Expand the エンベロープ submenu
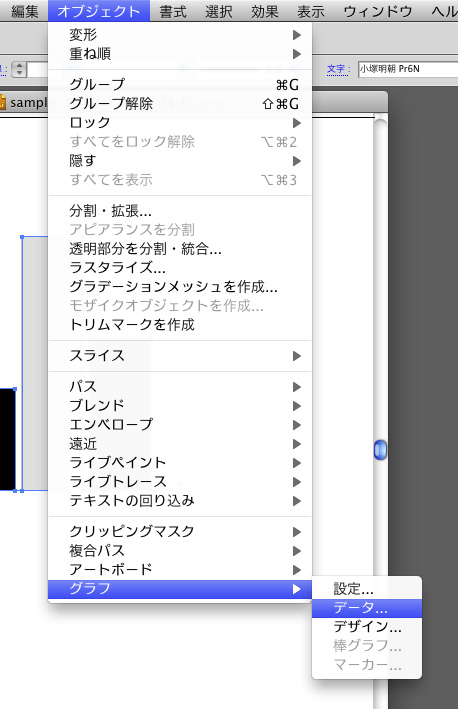Screen dimensions: 458x709 [180, 425]
